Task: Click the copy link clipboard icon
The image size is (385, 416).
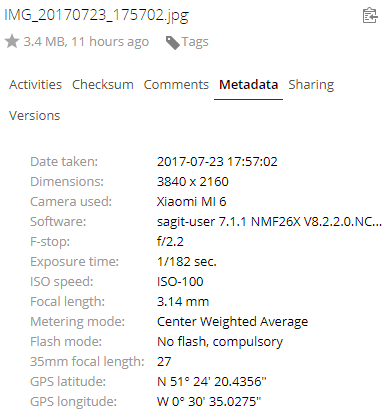Action: tap(370, 15)
